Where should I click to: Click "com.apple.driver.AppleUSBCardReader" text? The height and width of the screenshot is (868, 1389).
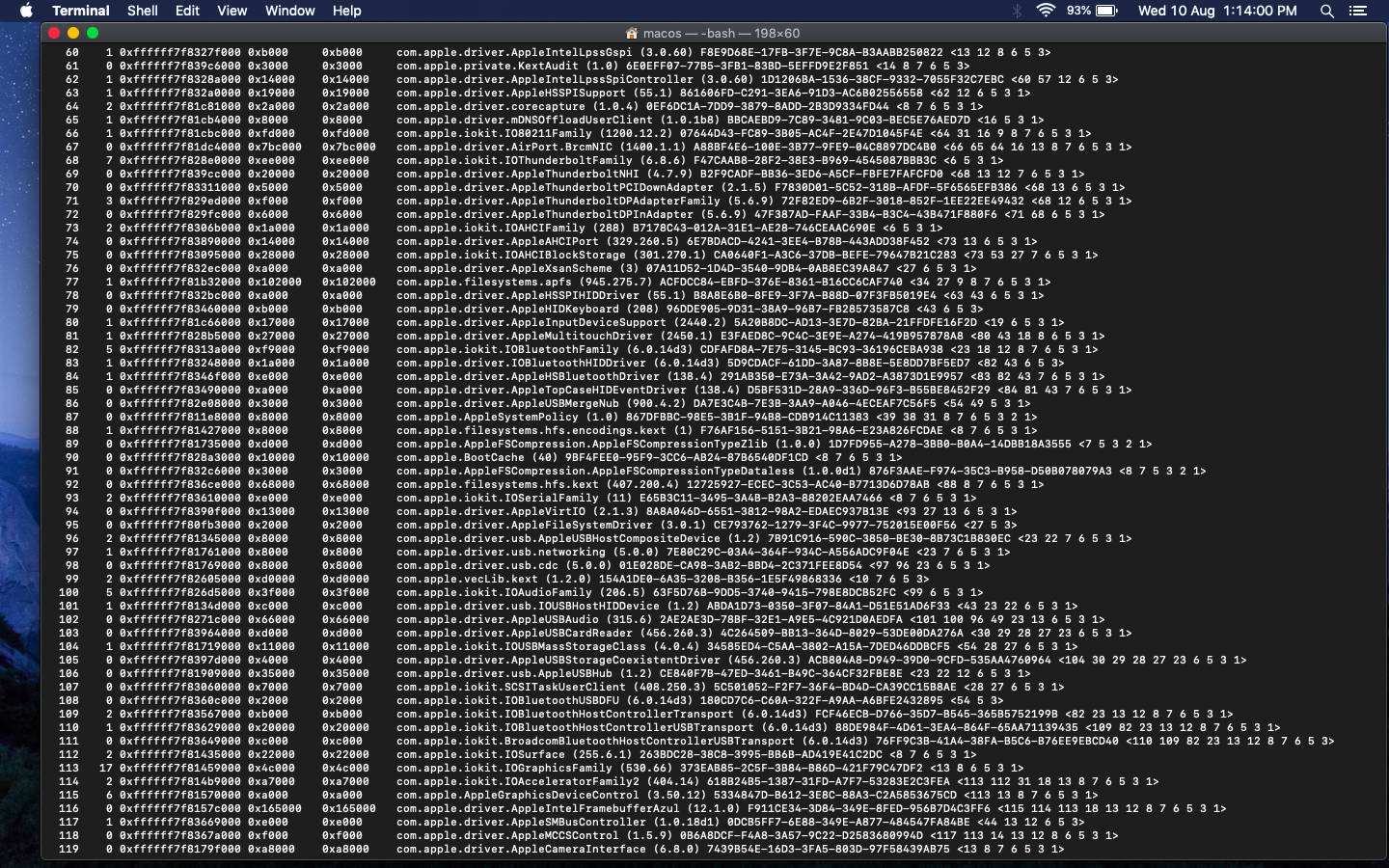point(514,633)
